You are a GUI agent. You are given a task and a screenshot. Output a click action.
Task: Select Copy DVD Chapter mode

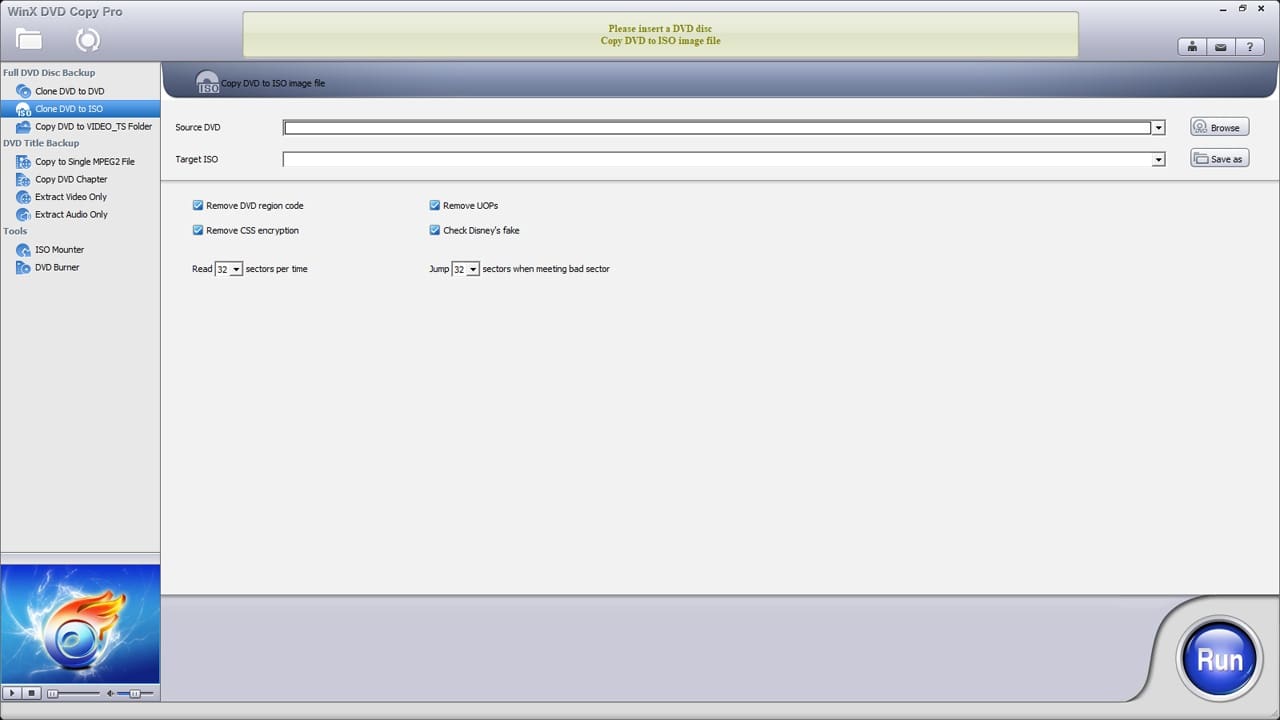coord(71,179)
